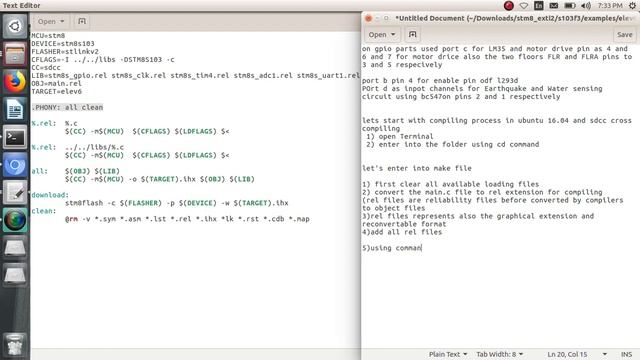The image size is (640, 360).
Task: Click the 'FLASHER=stlinkv2' line
Action: click(x=65, y=51)
